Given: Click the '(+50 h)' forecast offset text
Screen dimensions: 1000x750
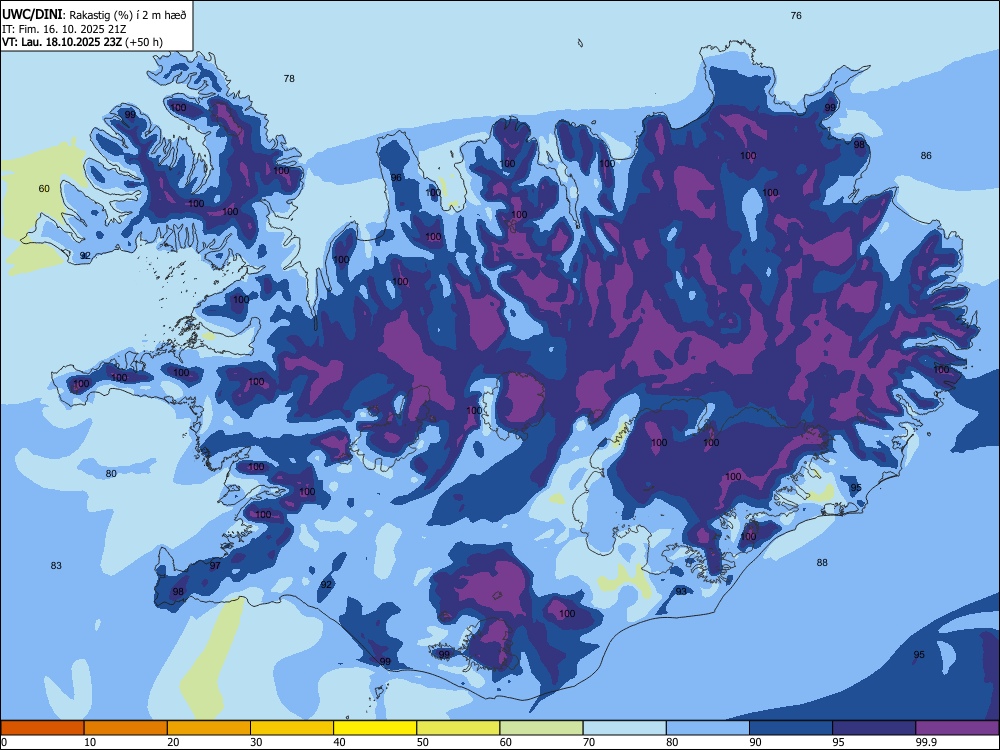Looking at the screenshot, I should (x=144, y=42).
